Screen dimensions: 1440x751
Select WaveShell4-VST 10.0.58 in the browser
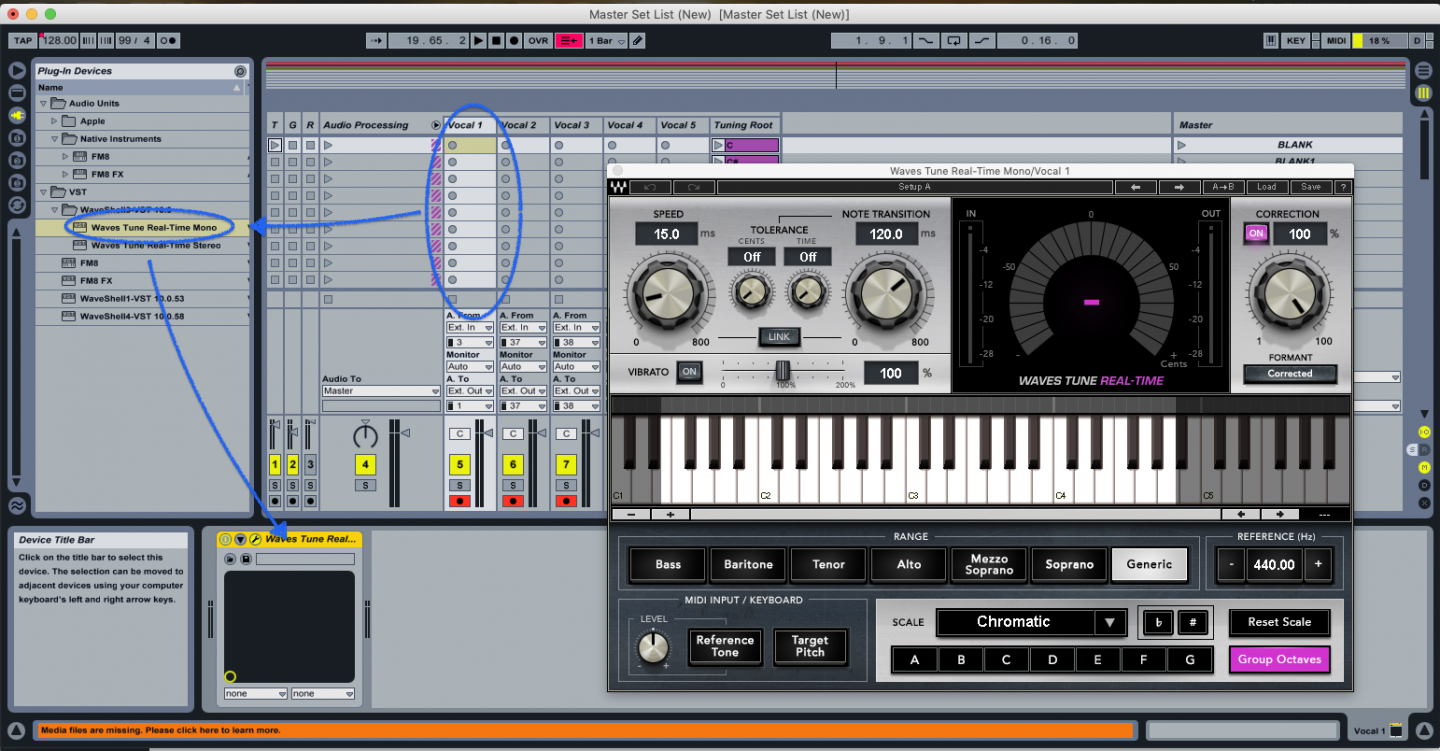tap(132, 316)
